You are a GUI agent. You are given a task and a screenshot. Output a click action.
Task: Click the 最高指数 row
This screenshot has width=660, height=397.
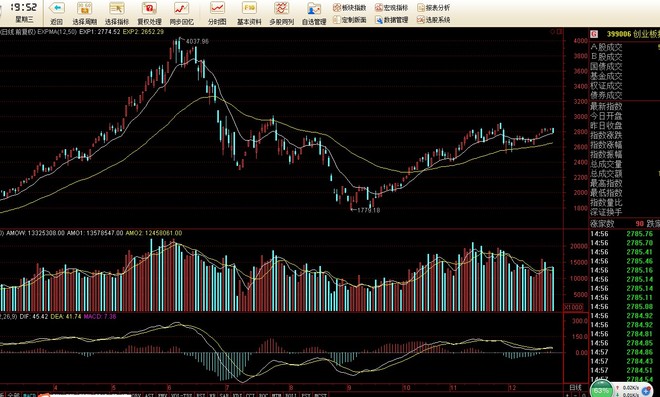[x=606, y=184]
